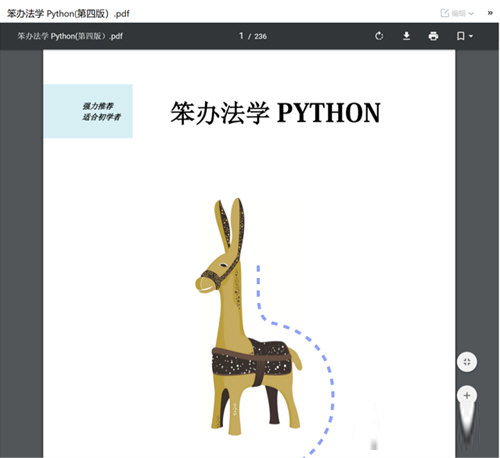Click the donkey illustration on cover

point(249,317)
